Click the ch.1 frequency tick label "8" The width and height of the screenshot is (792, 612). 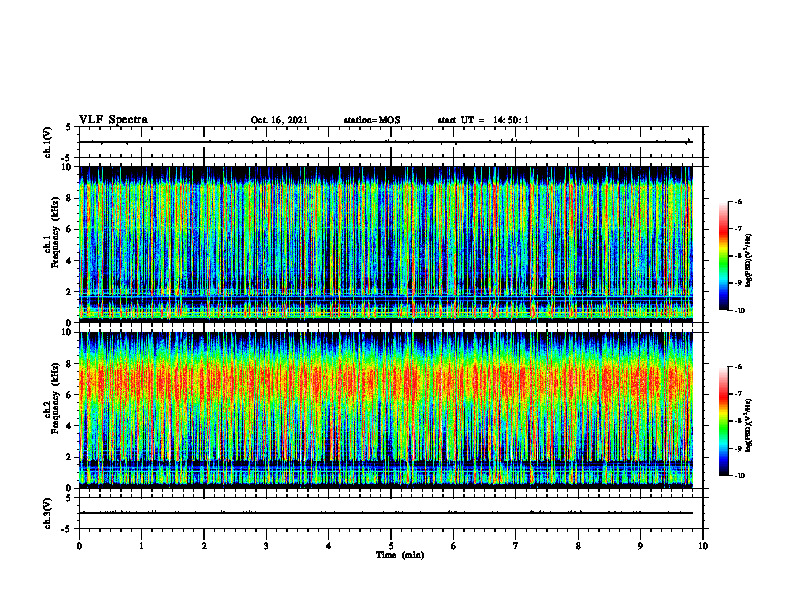(x=70, y=198)
